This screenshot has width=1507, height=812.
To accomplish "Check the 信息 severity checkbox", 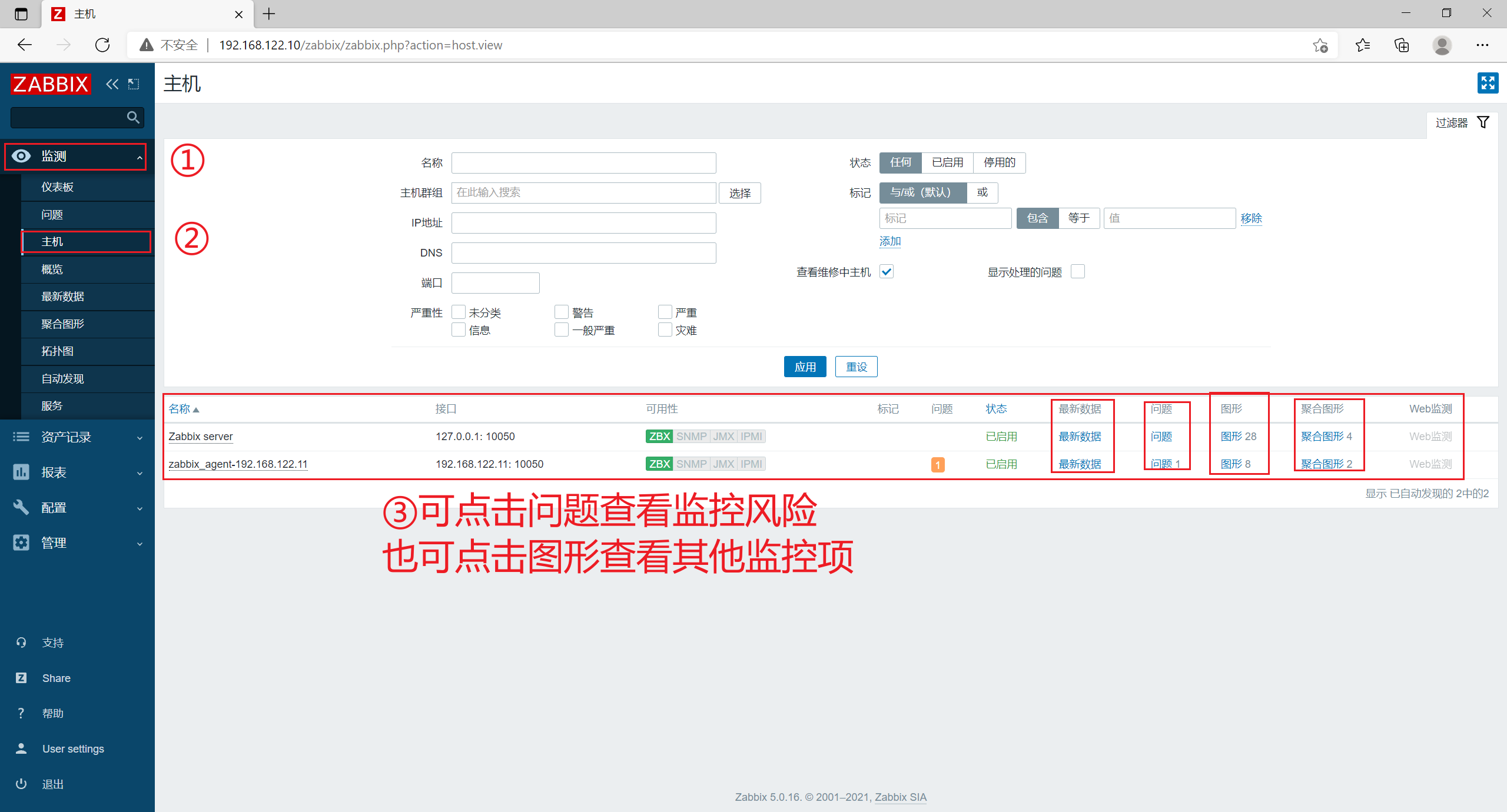I will pyautogui.click(x=459, y=330).
